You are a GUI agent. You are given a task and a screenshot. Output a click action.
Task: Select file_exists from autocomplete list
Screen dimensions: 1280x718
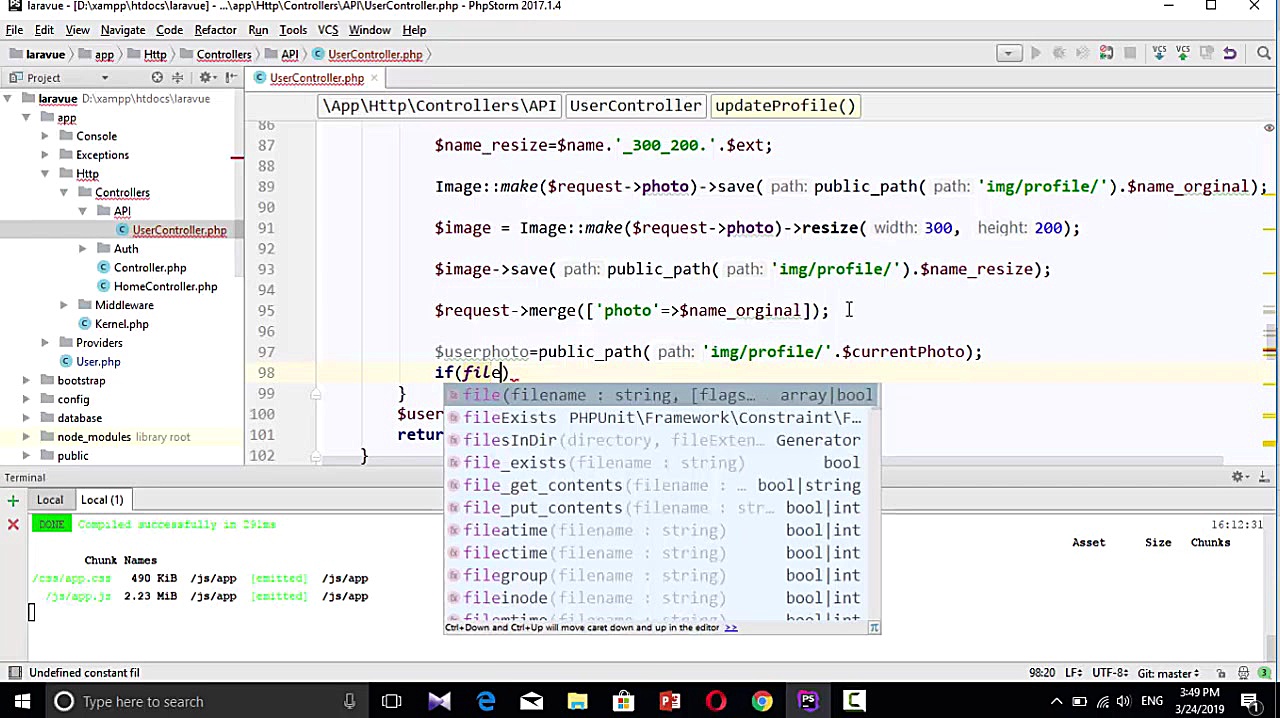514,463
